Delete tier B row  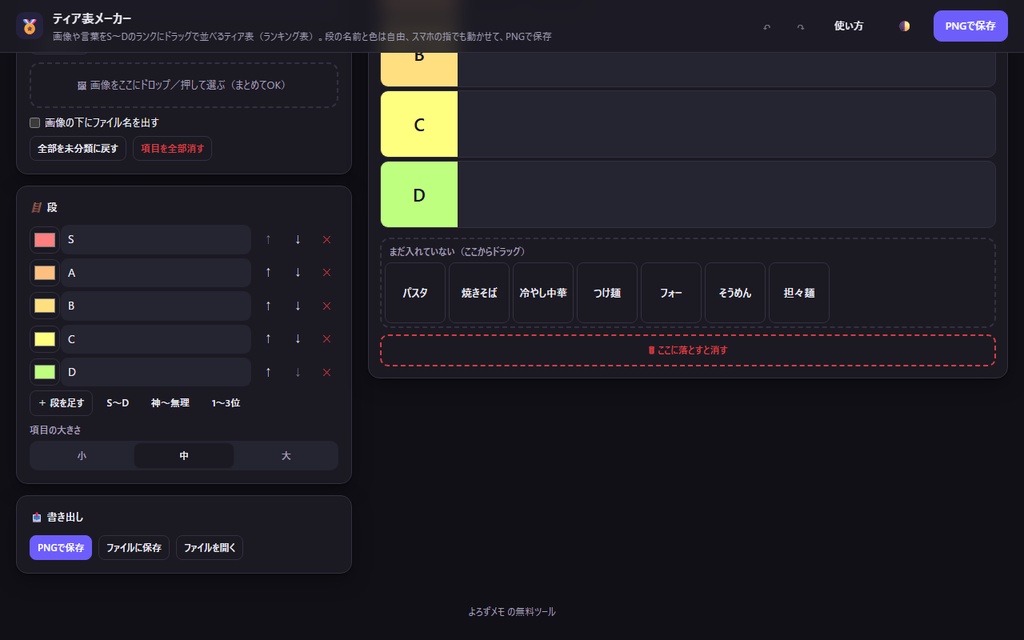tap(327, 306)
